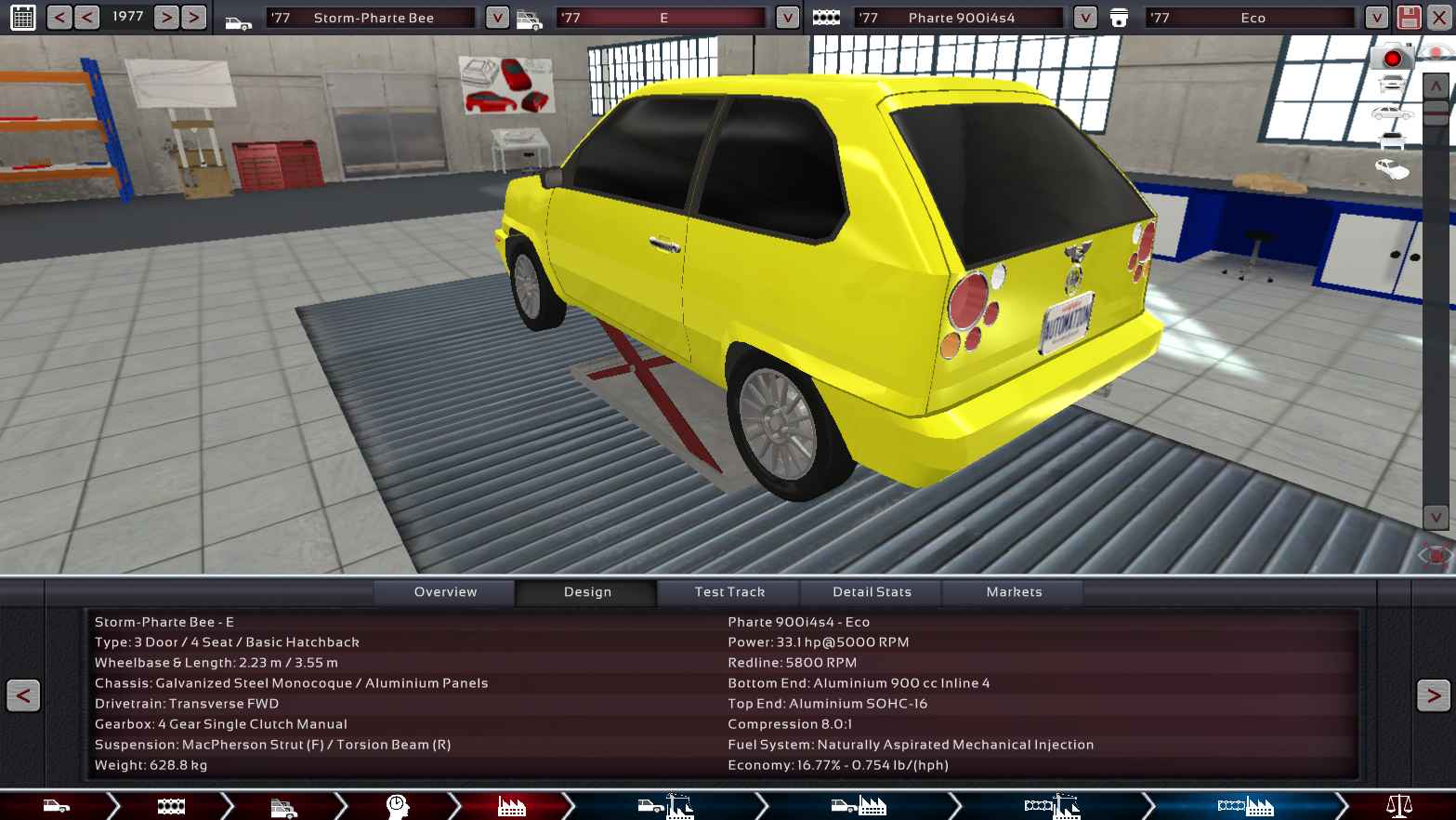Open the Pharte 900i4s4 engine family dropdown
Image resolution: width=1456 pixels, height=820 pixels.
1085,18
